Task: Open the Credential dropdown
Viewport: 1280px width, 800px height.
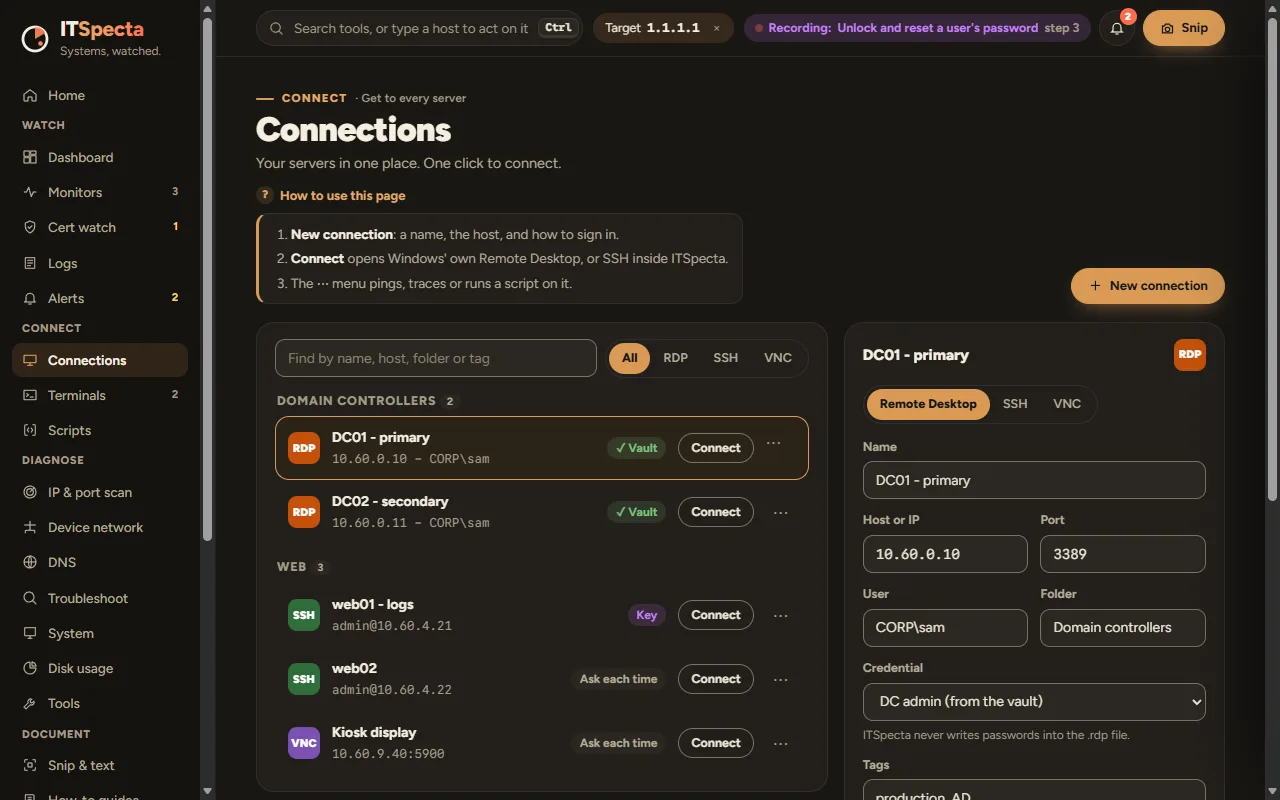Action: [1034, 702]
